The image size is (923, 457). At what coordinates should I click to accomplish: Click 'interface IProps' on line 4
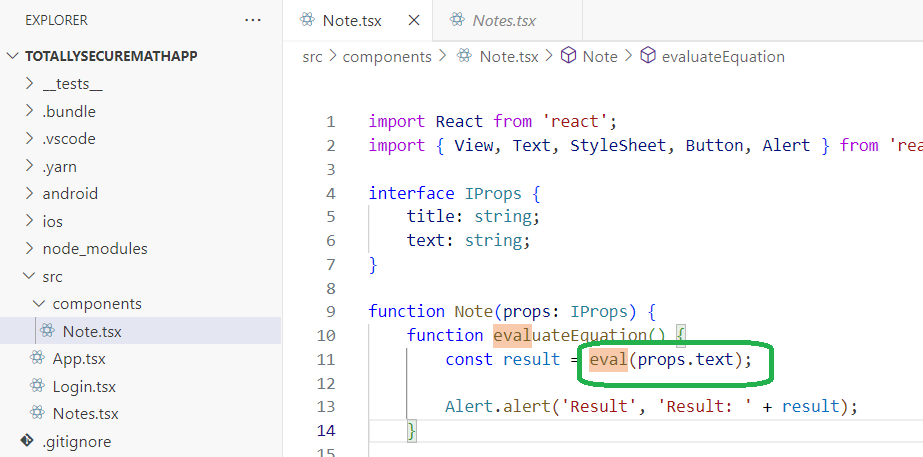(445, 193)
